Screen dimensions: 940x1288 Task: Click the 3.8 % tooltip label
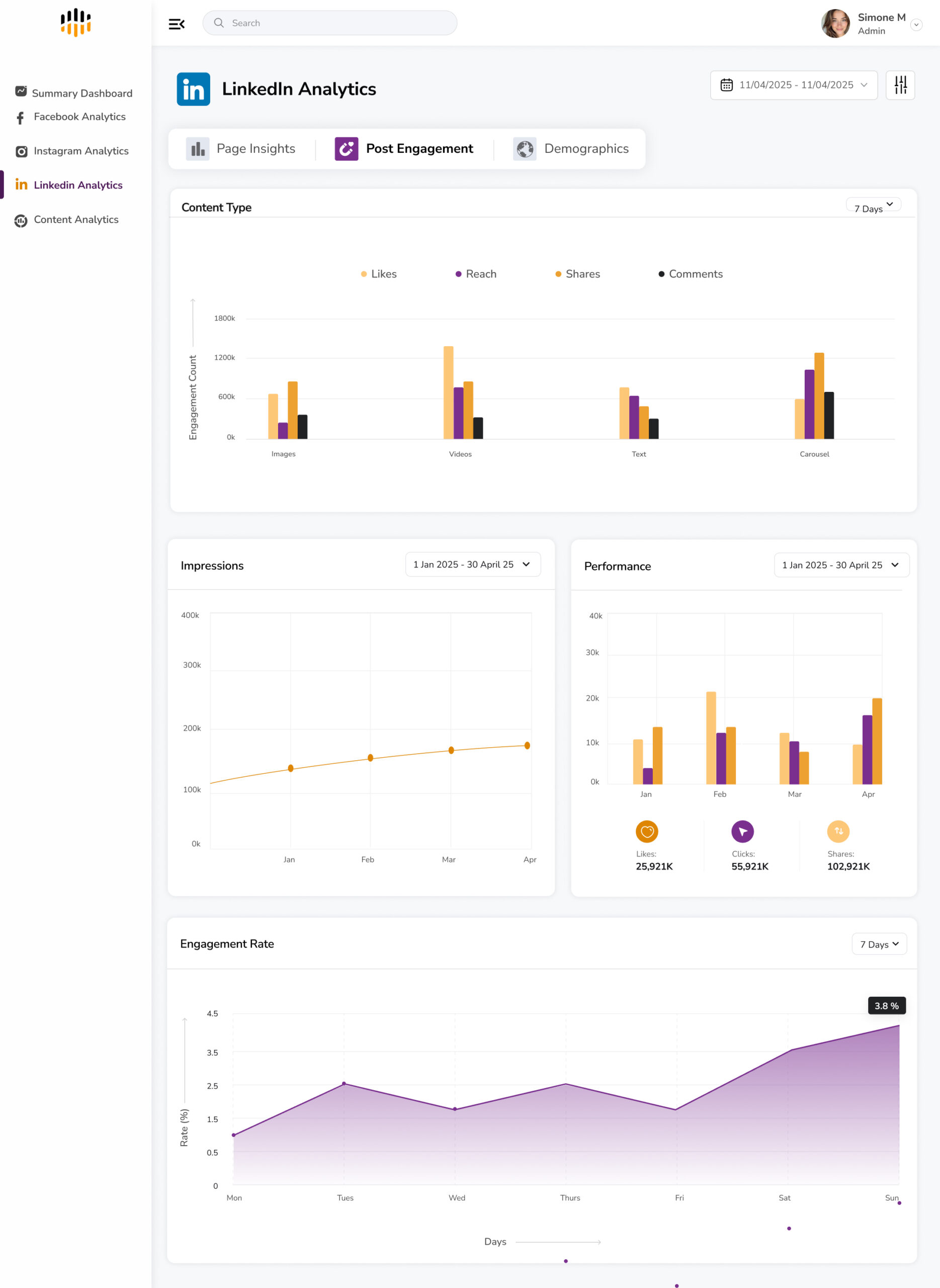[887, 1005]
